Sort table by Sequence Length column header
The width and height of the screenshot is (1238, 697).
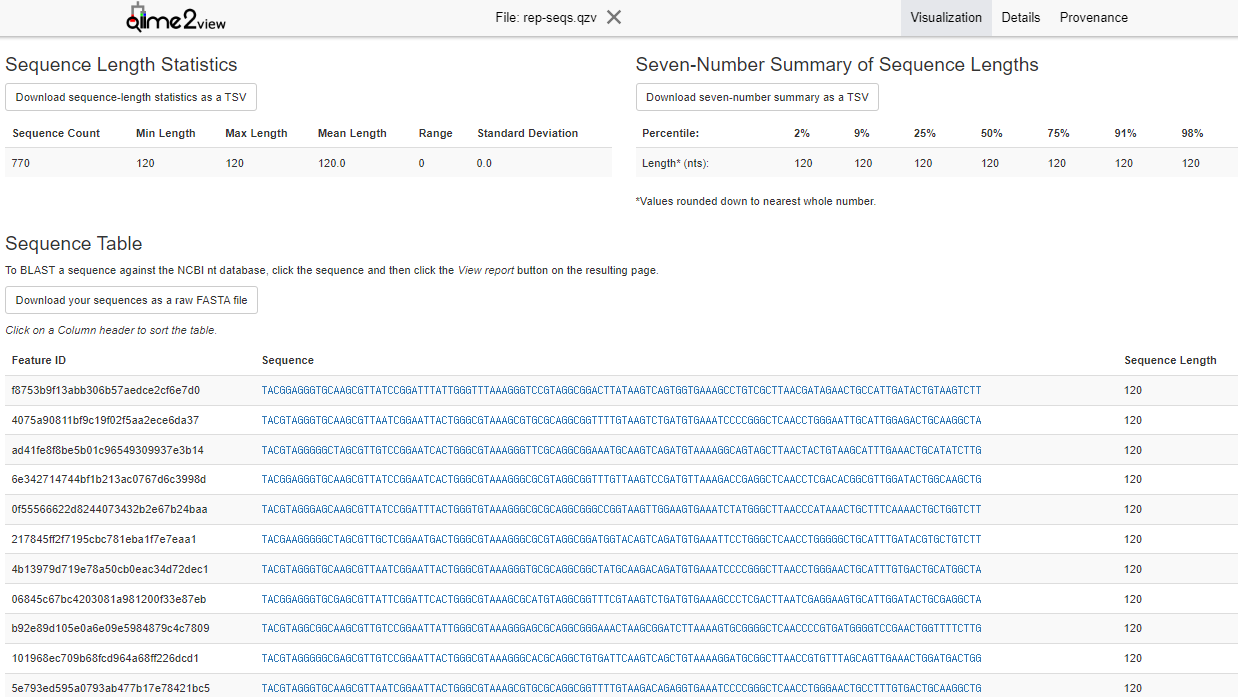(1170, 360)
